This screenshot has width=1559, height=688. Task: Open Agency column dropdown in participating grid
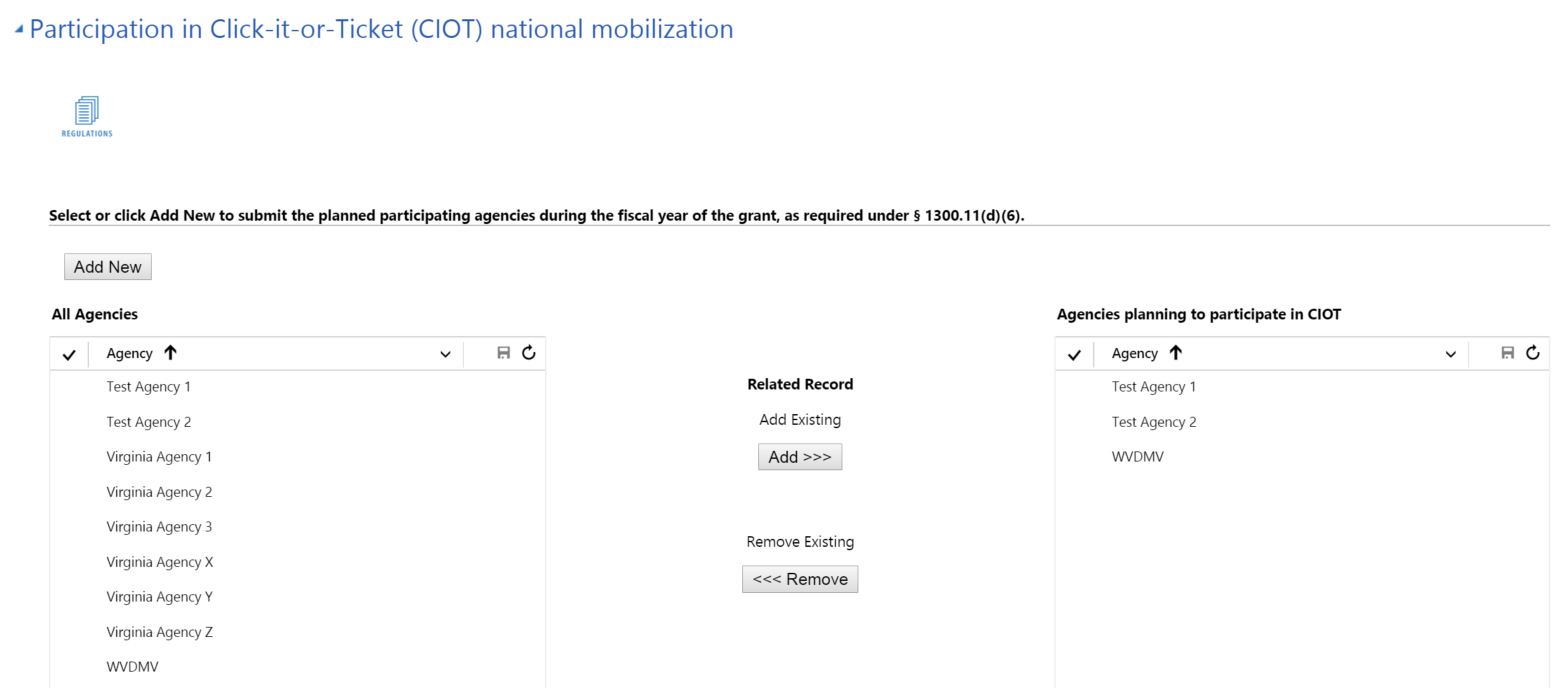click(x=1450, y=354)
